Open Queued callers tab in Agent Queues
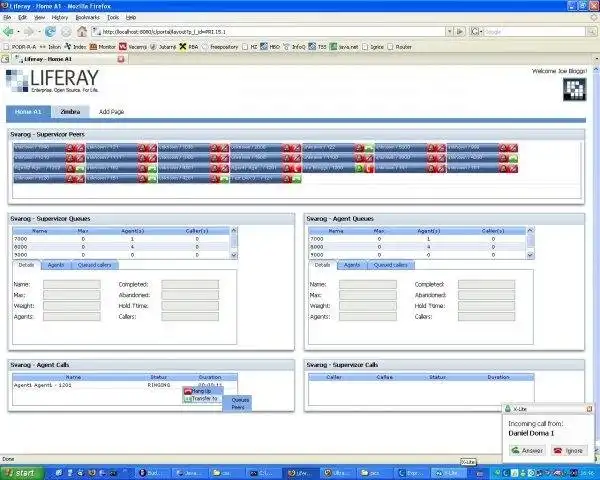Image resolution: width=600 pixels, height=480 pixels. [391, 265]
